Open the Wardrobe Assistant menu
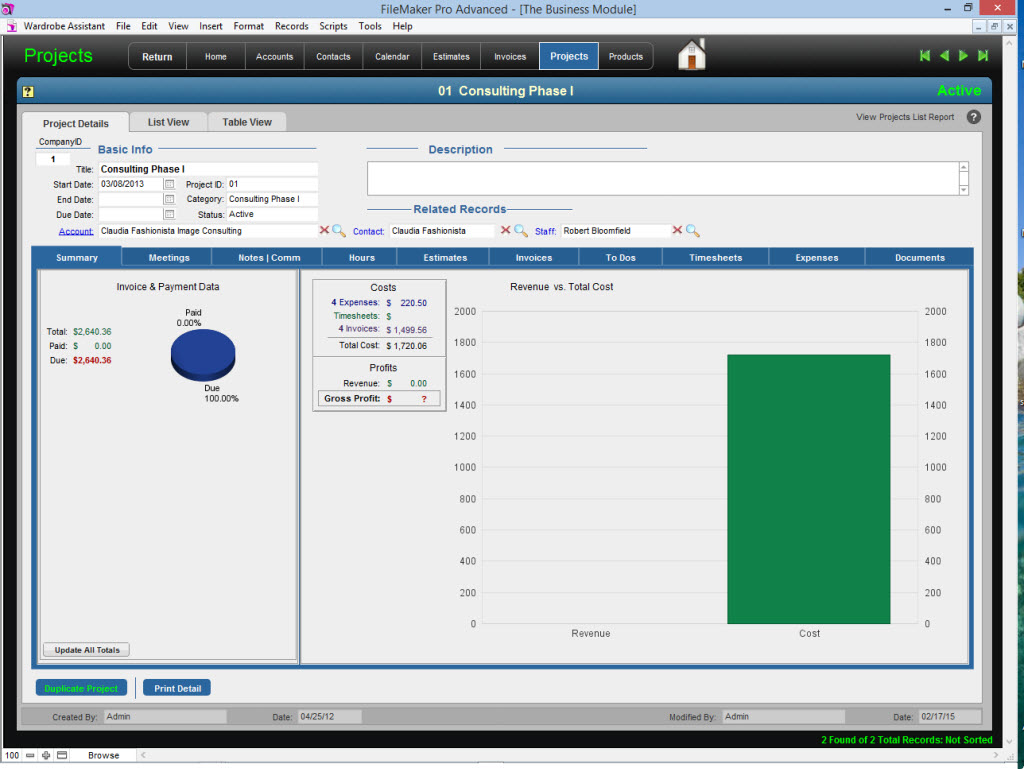Image resolution: width=1024 pixels, height=769 pixels. tap(64, 26)
